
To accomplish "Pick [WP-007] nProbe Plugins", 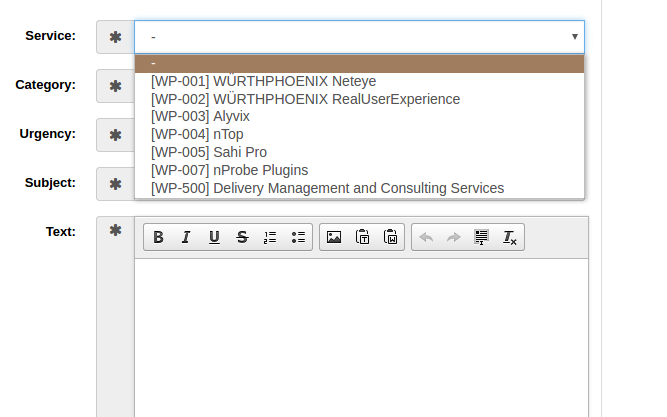I will 359,170.
